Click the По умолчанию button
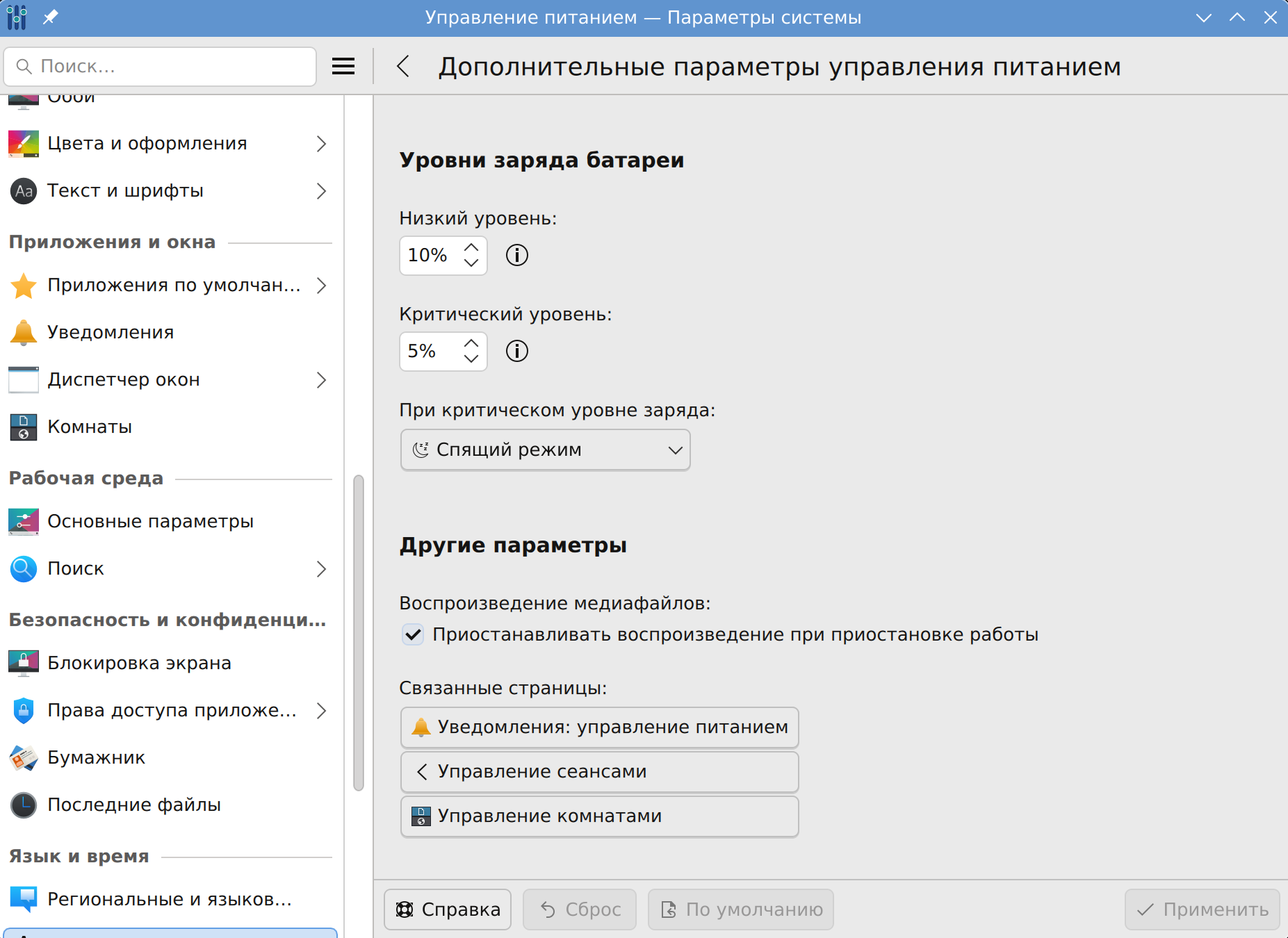 [x=741, y=910]
